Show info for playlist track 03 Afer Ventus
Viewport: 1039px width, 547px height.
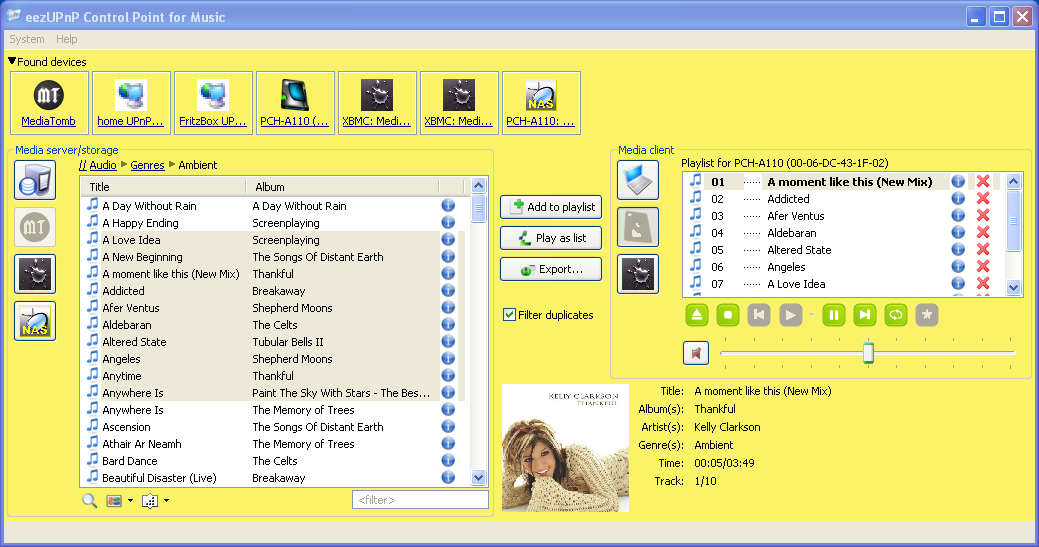[958, 215]
